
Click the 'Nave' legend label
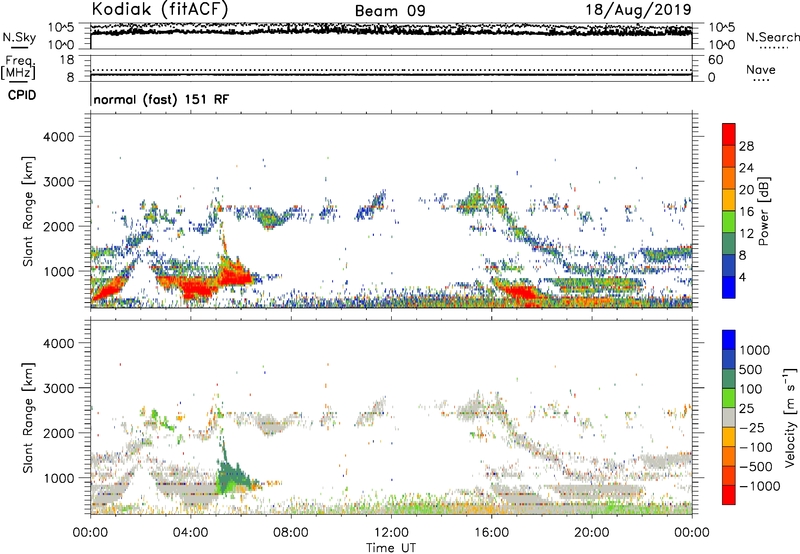[761, 69]
